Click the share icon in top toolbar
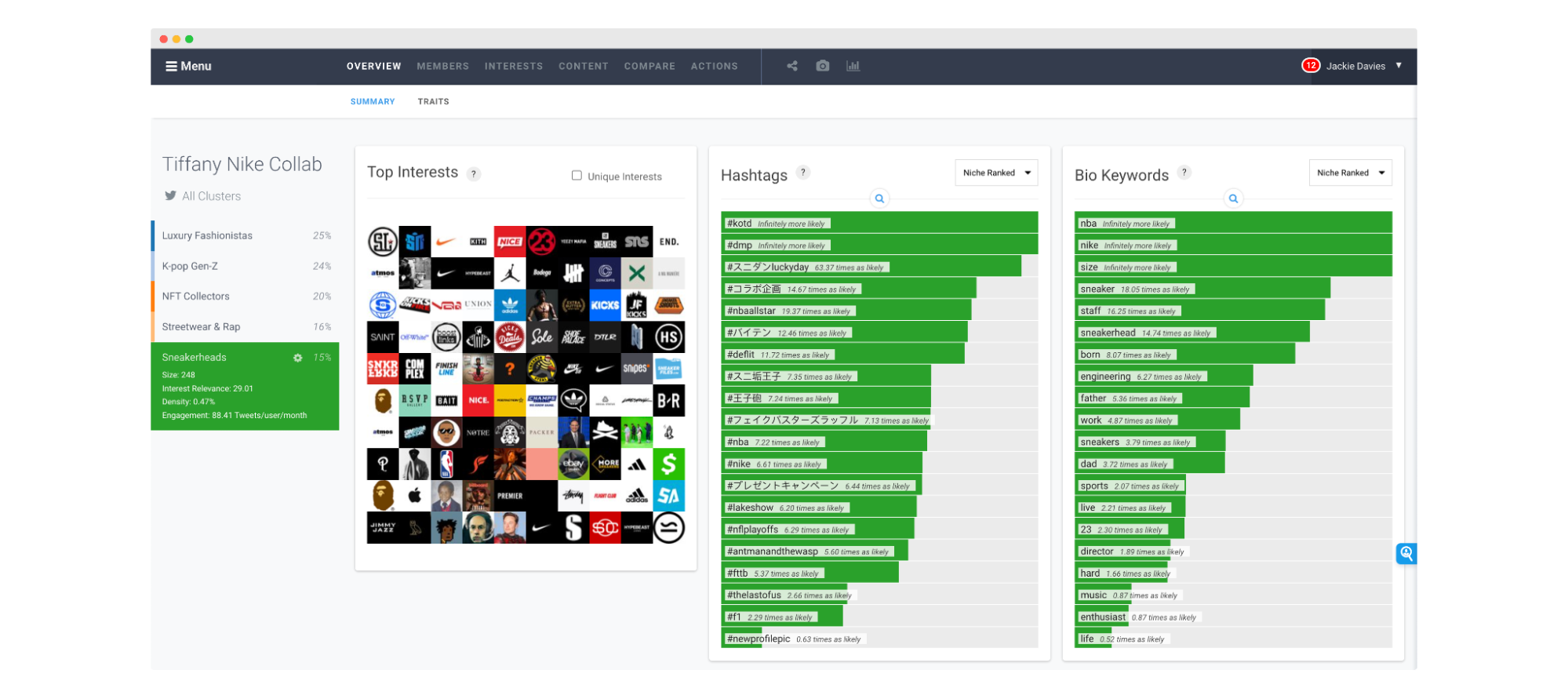The image size is (1568, 699). coord(792,66)
